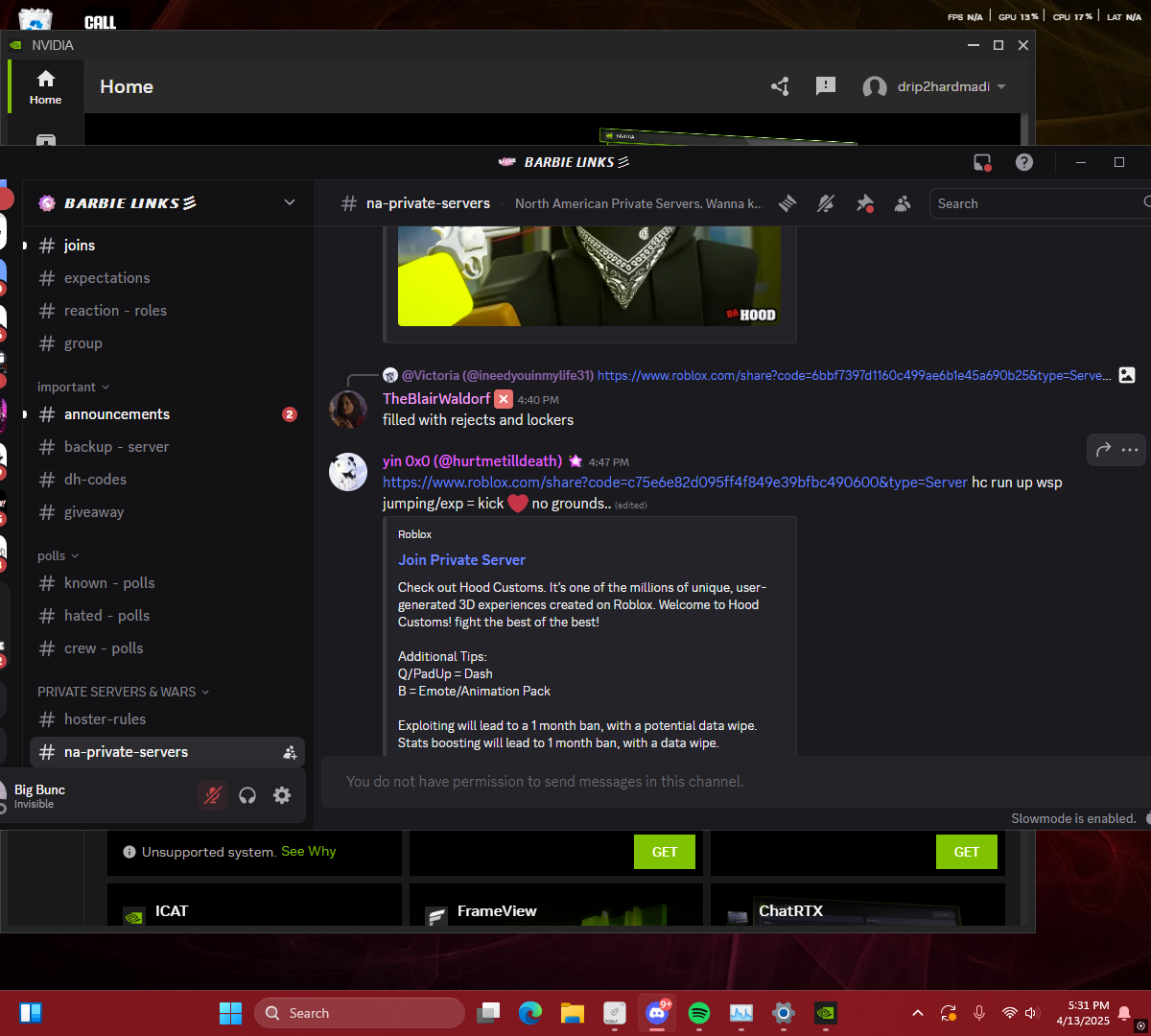Collapse the polls category
The height and width of the screenshot is (1036, 1151).
[x=59, y=555]
